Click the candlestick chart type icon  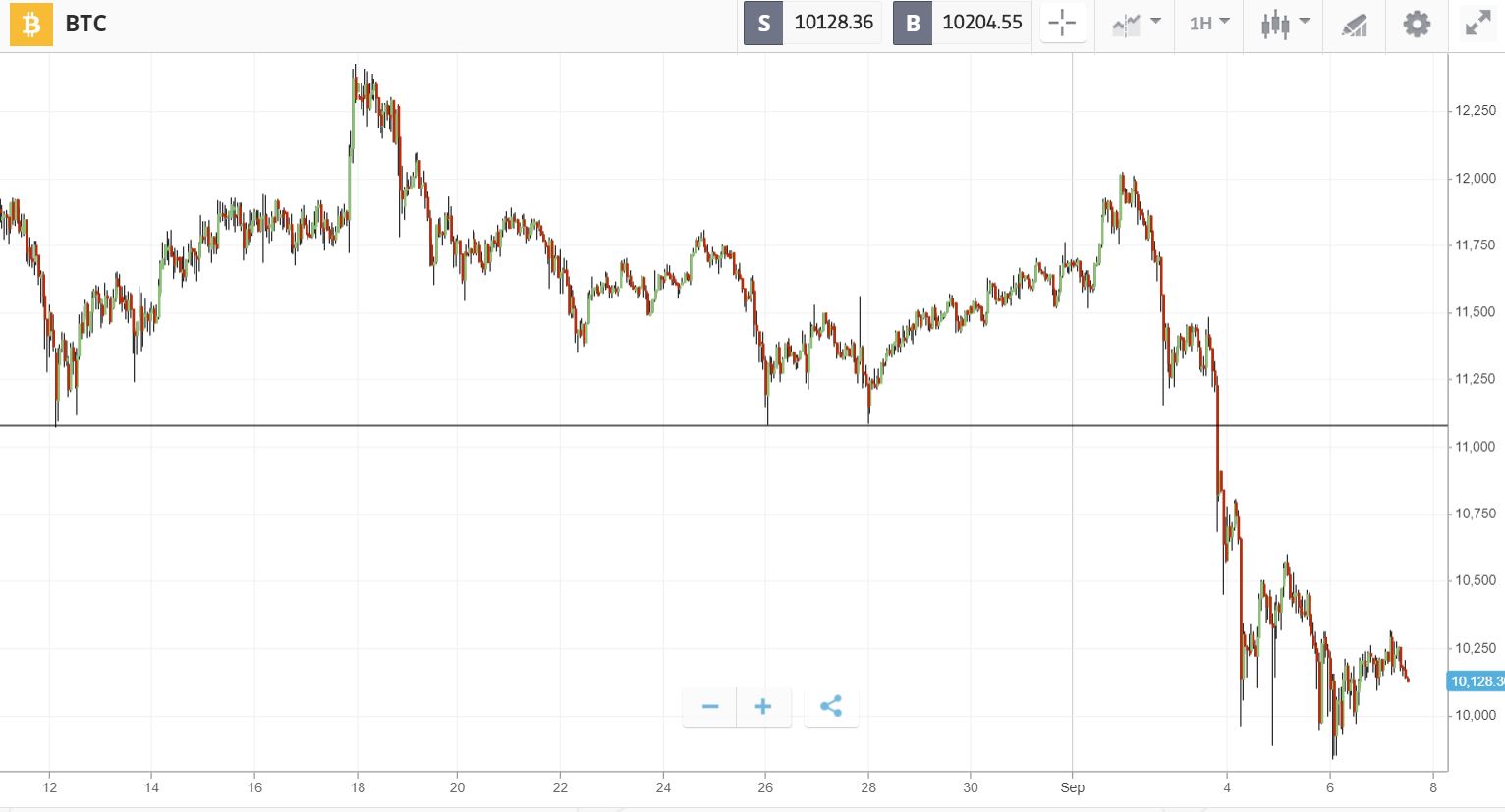pos(1276,24)
